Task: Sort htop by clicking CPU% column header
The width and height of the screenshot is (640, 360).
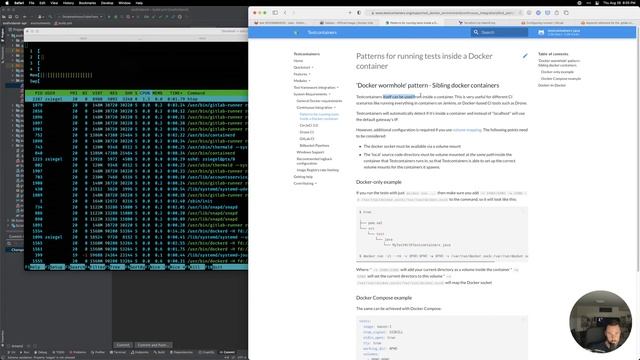Action: [145, 93]
